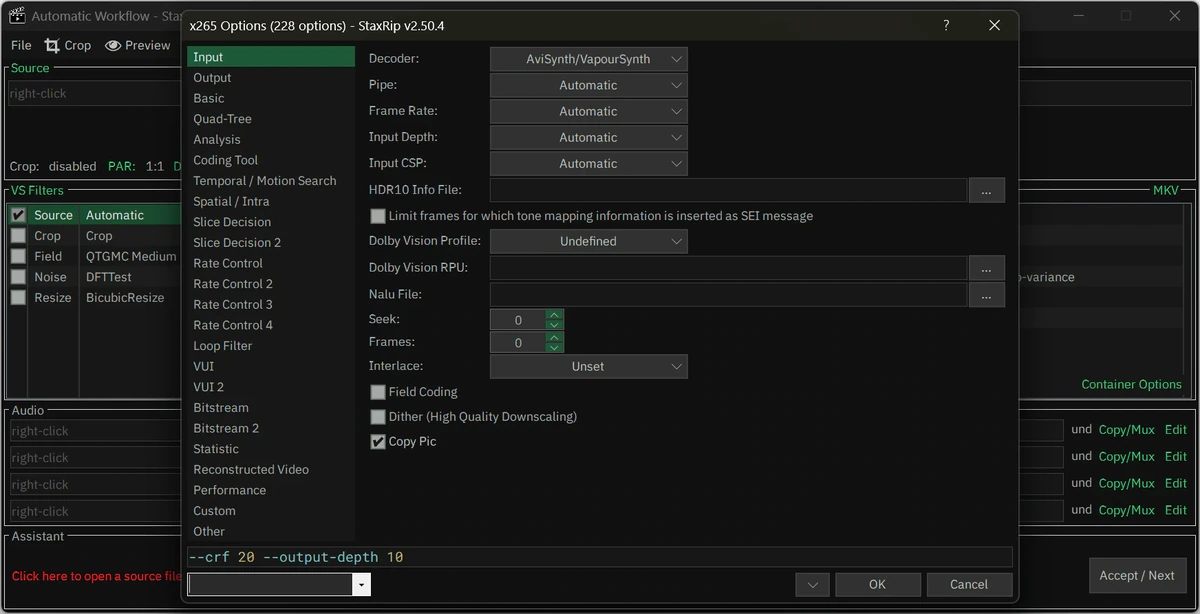
Task: Click the Crop icon in menu bar
Action: 52,45
